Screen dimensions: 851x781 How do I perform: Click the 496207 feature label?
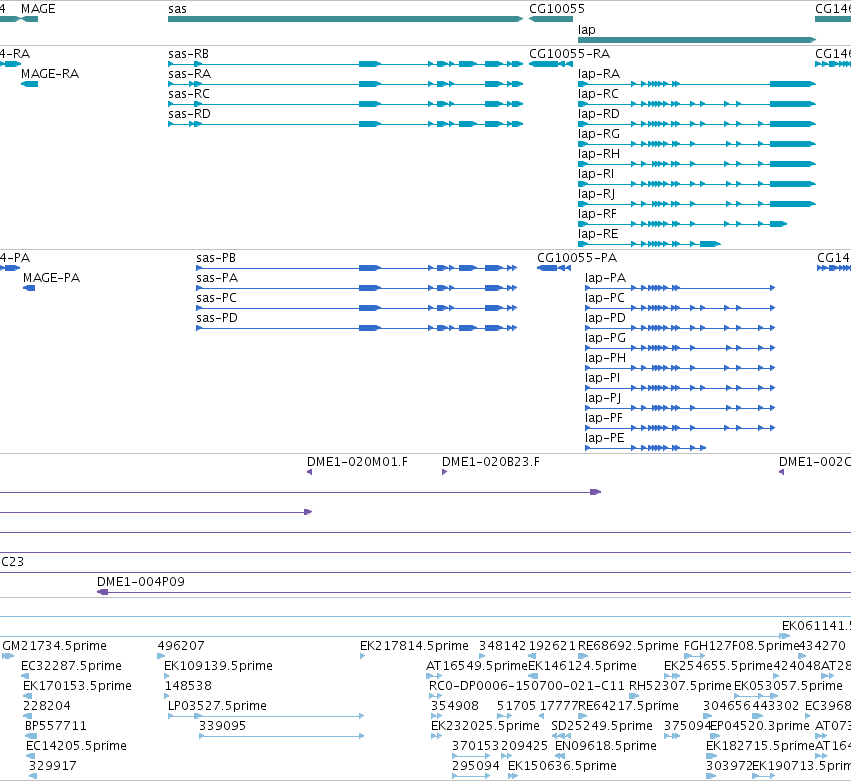(x=181, y=646)
